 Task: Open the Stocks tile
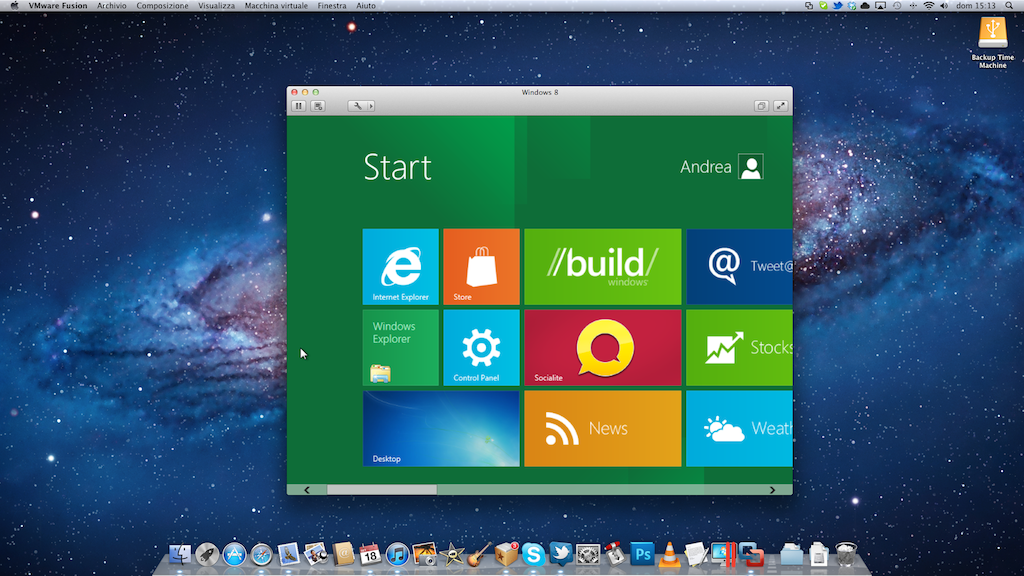click(739, 347)
